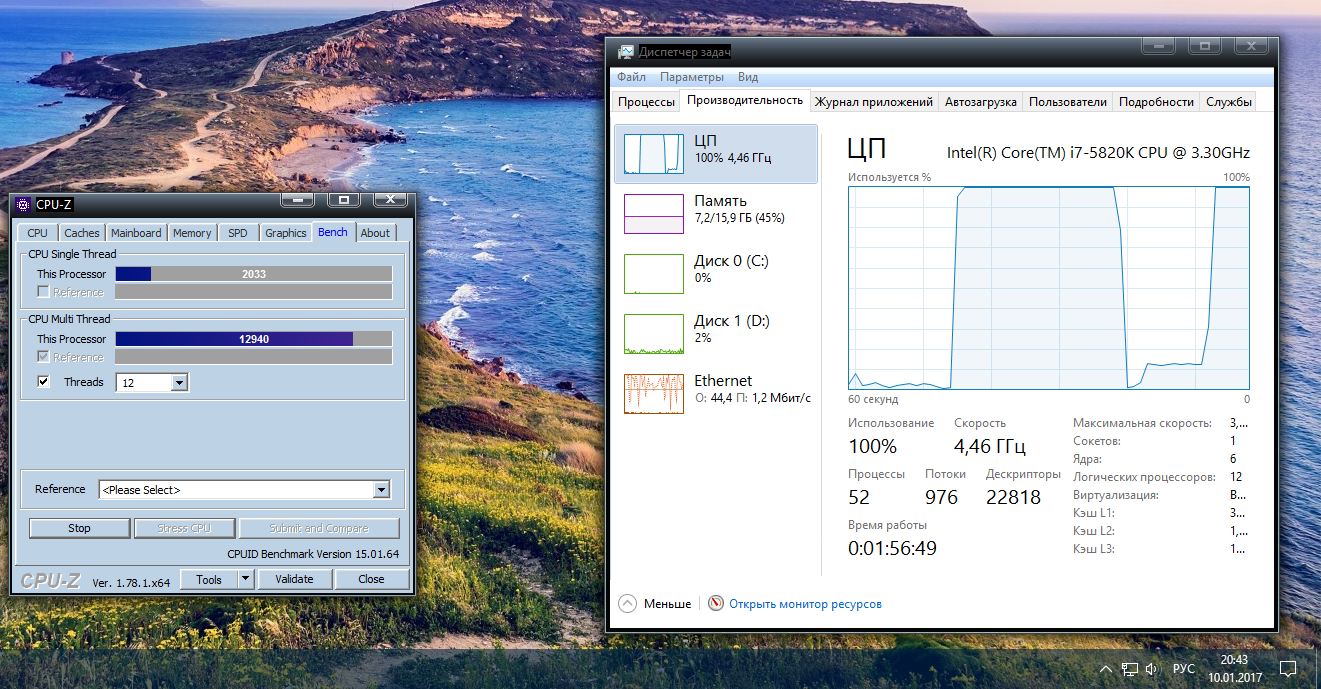Switch to the Подробности tab

(x=1156, y=102)
